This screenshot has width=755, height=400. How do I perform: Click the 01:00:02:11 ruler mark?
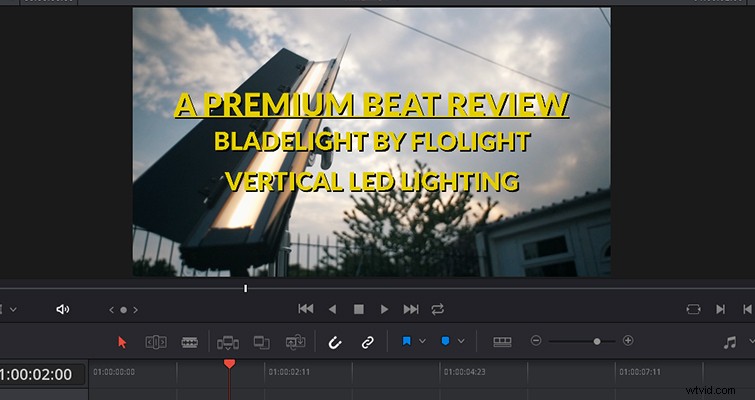(x=289, y=372)
